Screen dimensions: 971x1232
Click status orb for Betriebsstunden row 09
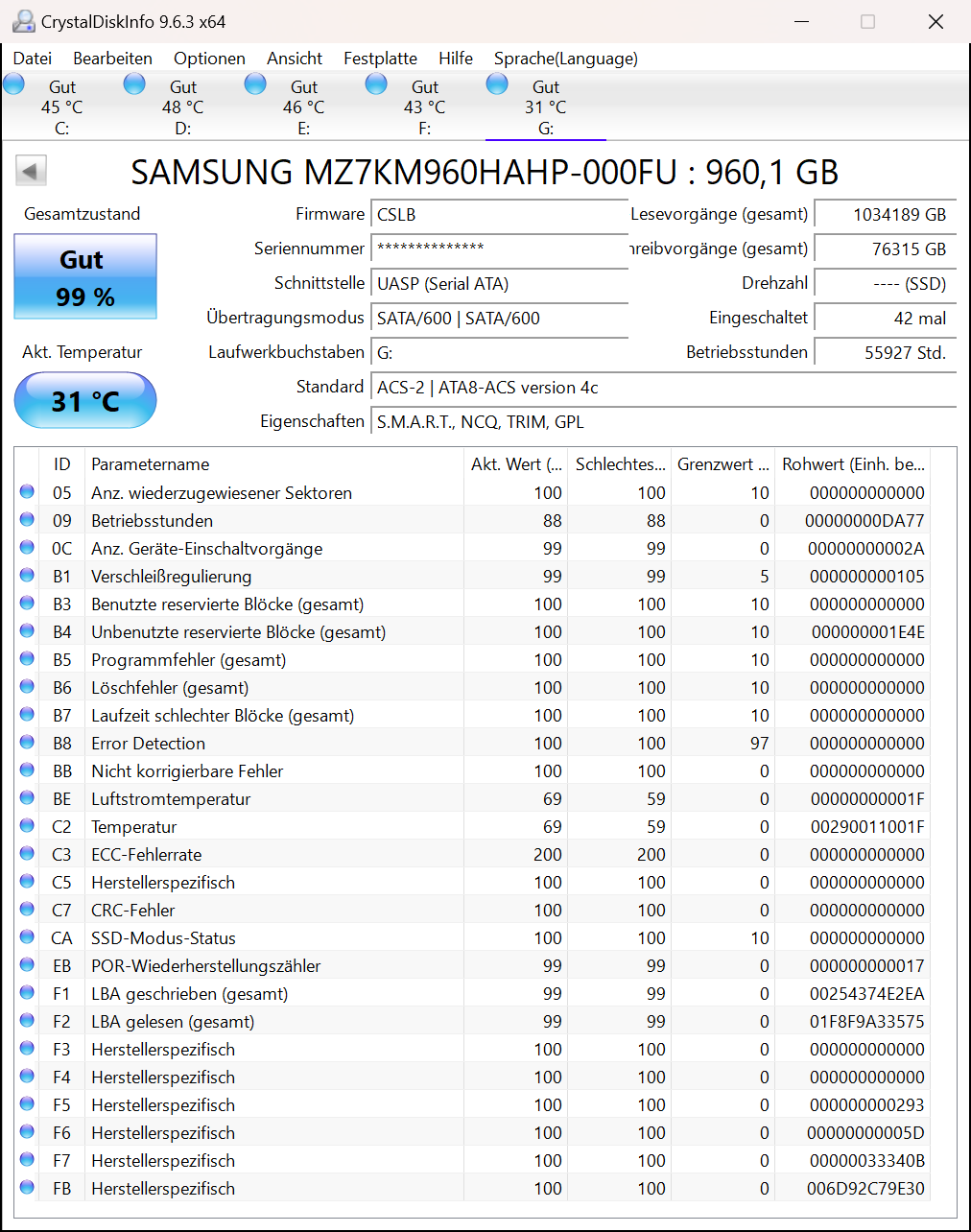tap(27, 520)
